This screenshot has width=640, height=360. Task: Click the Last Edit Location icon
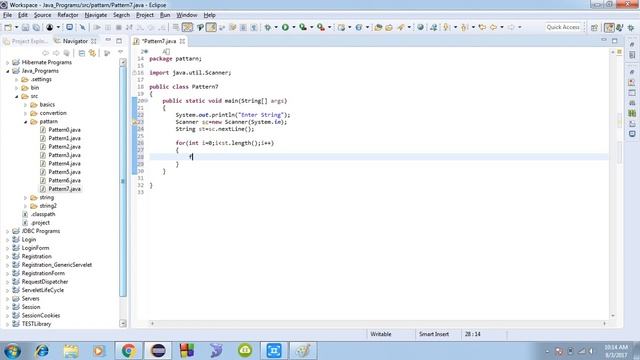pyautogui.click(x=482, y=27)
